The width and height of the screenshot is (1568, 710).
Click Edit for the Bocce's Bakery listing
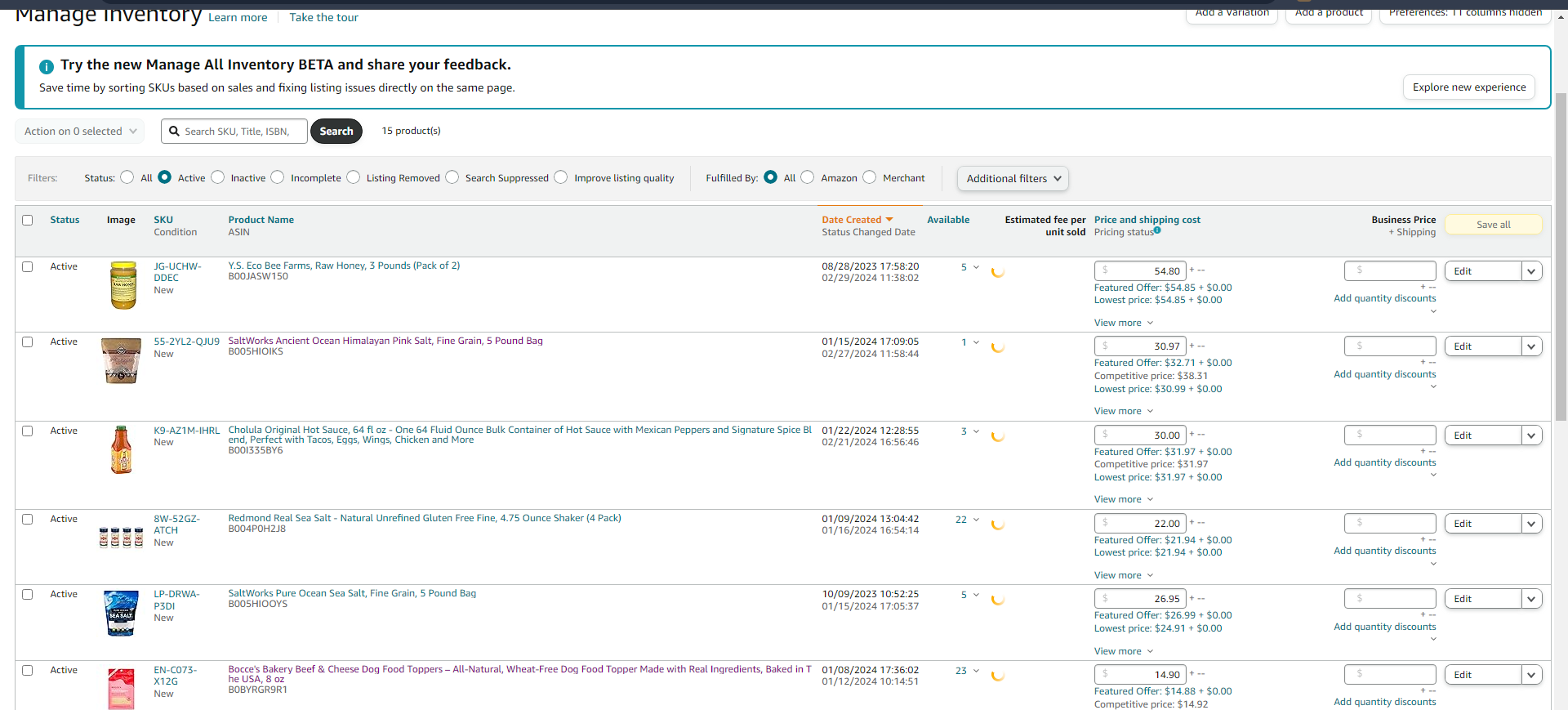coord(1483,675)
